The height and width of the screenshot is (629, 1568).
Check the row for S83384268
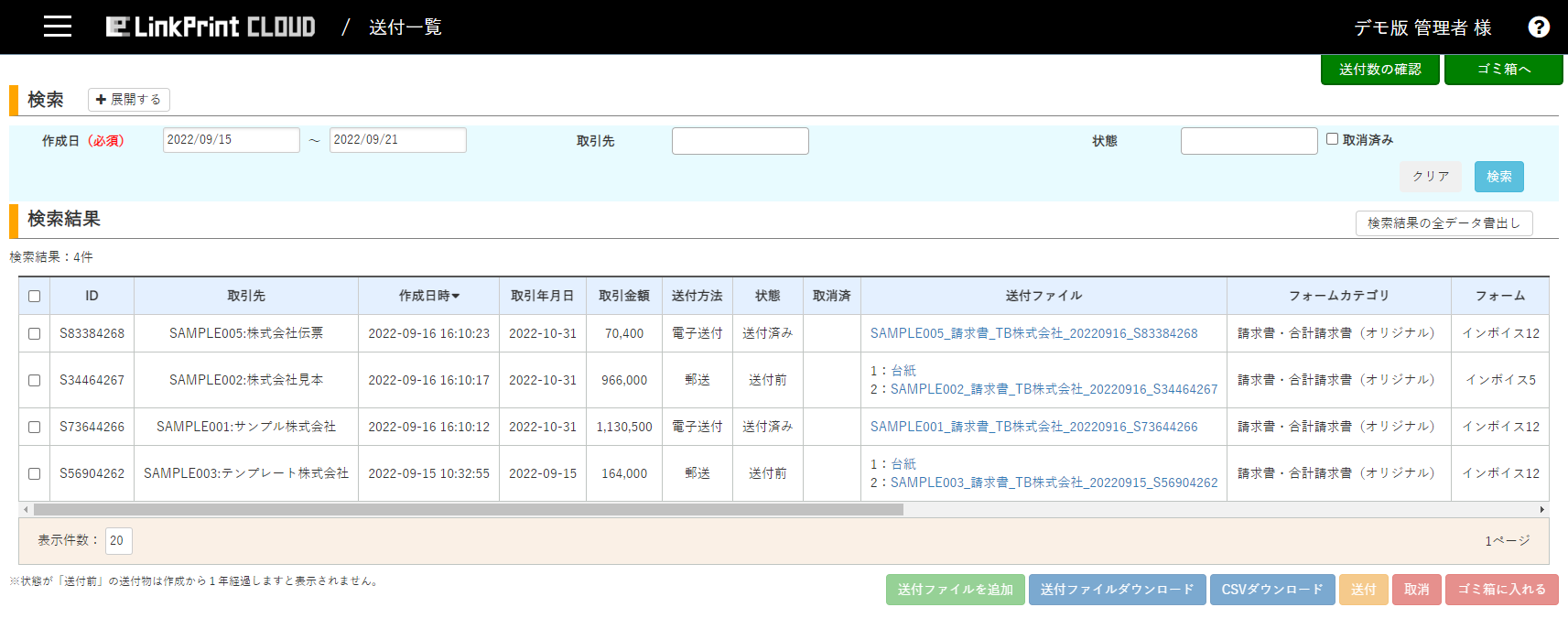pyautogui.click(x=35, y=334)
